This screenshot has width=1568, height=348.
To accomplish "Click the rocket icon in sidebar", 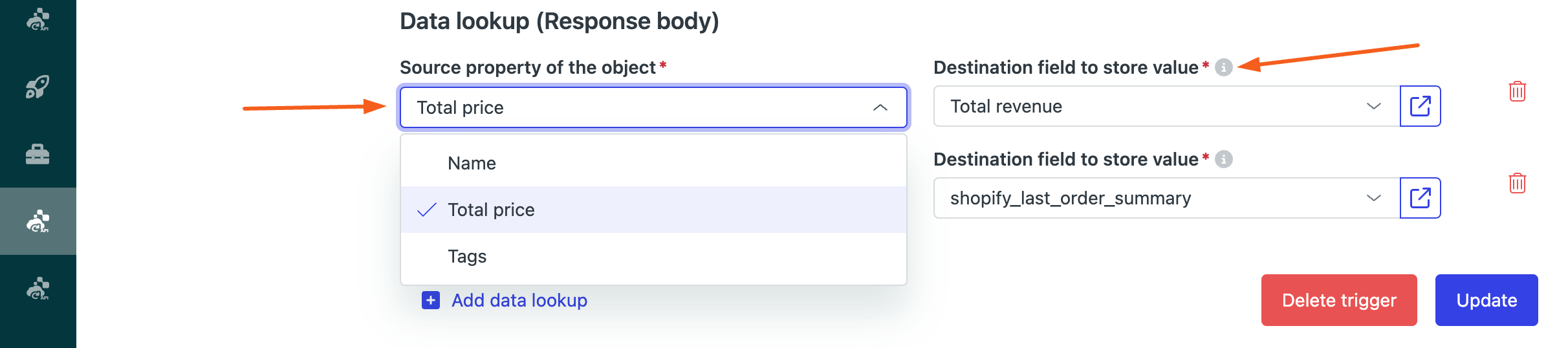I will click(38, 87).
